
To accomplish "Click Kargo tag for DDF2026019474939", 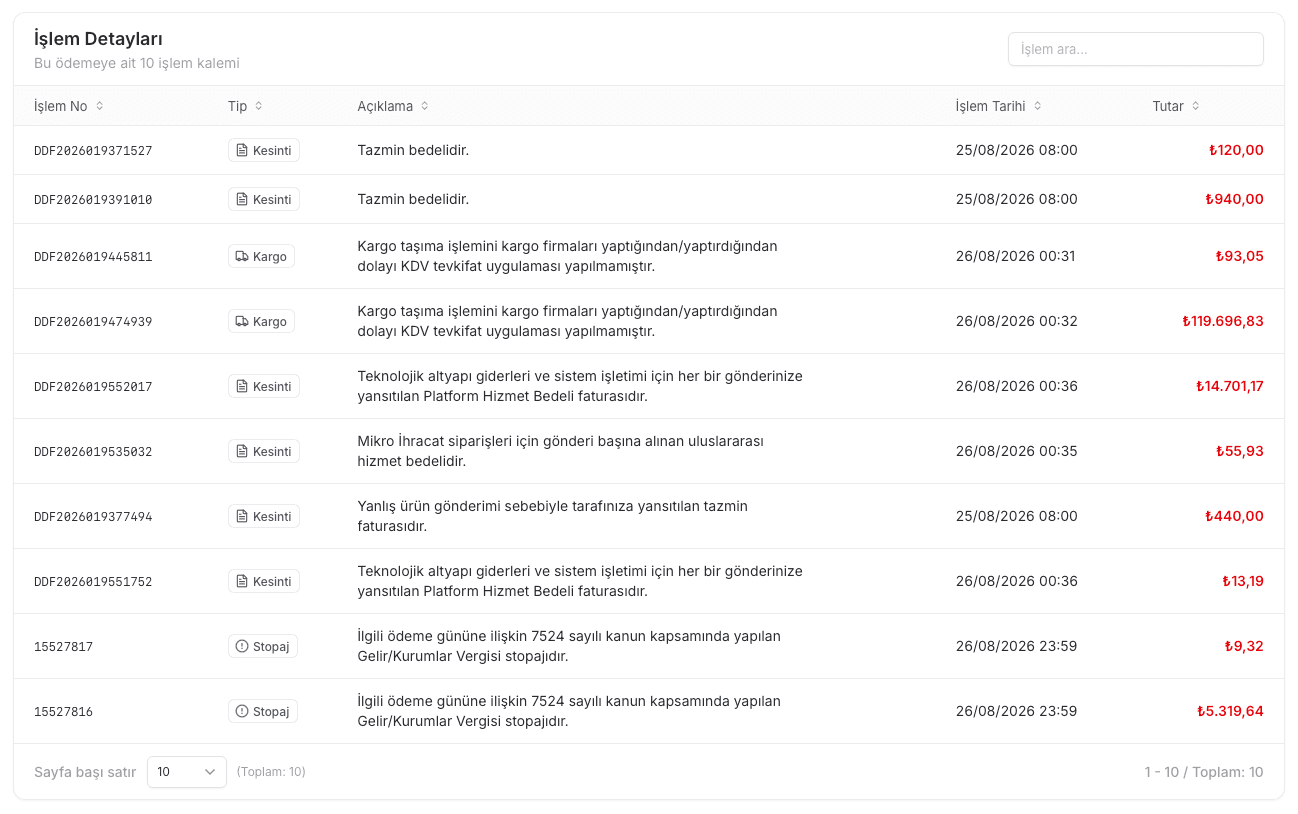I will click(x=261, y=321).
